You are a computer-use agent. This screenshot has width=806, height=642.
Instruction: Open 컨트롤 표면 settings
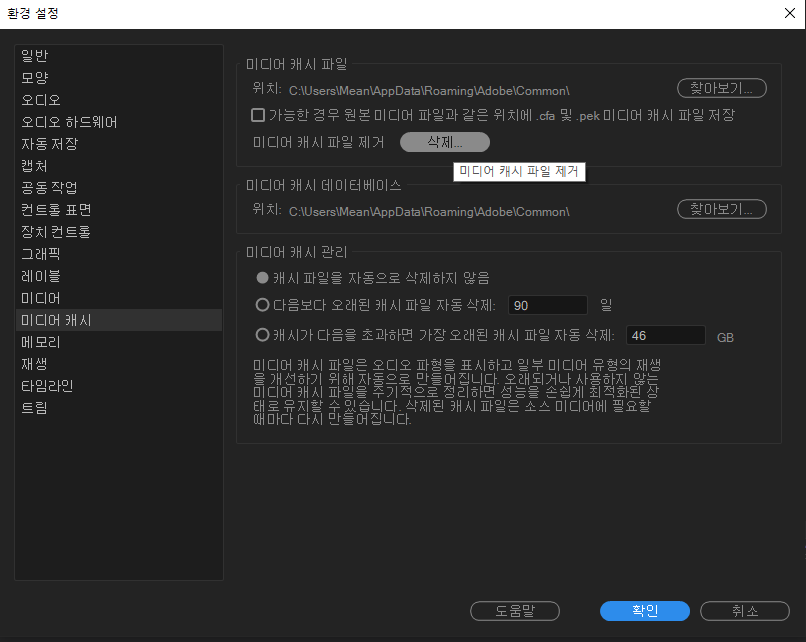click(119, 210)
